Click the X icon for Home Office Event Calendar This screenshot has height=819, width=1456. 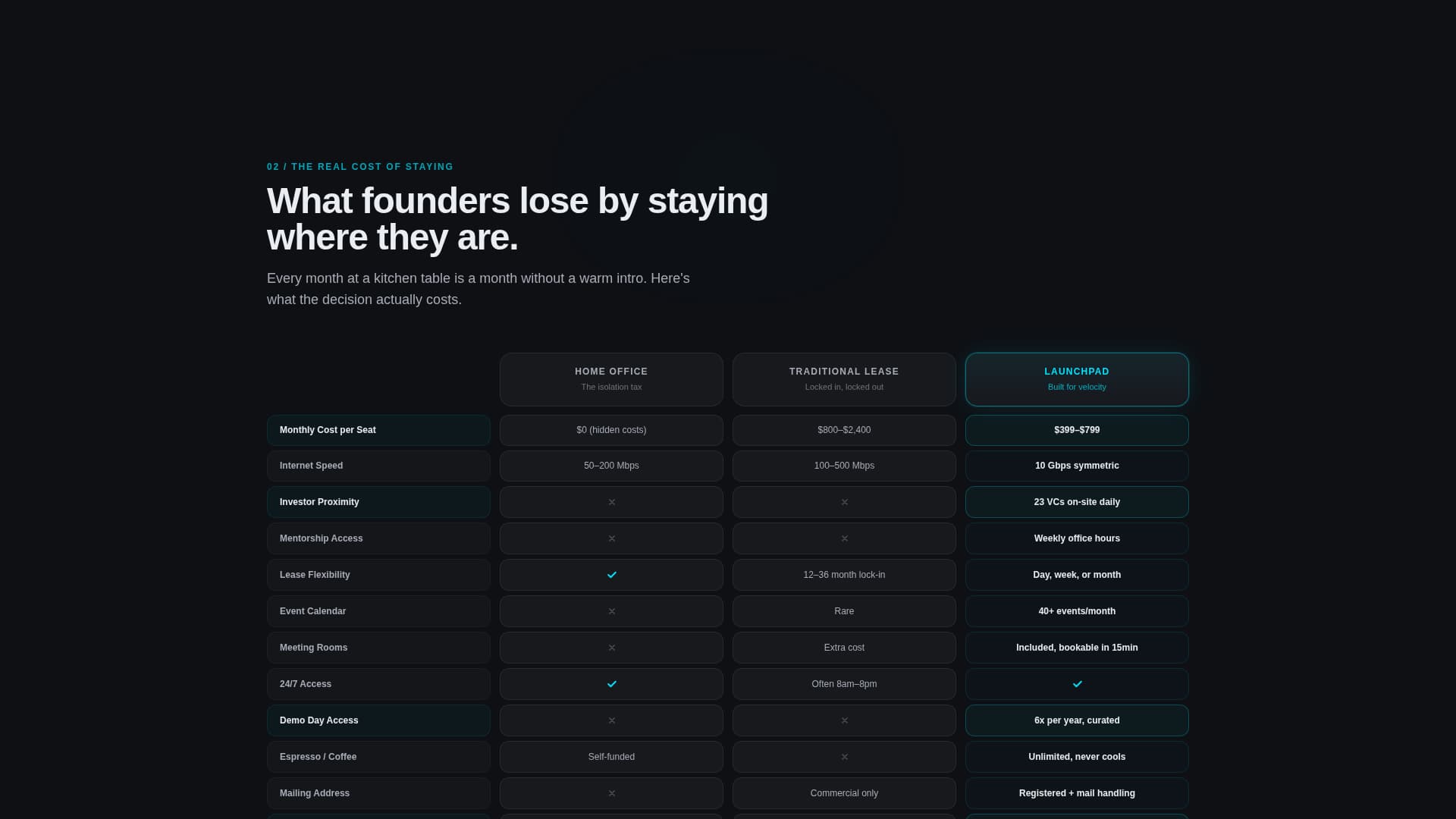click(x=611, y=611)
